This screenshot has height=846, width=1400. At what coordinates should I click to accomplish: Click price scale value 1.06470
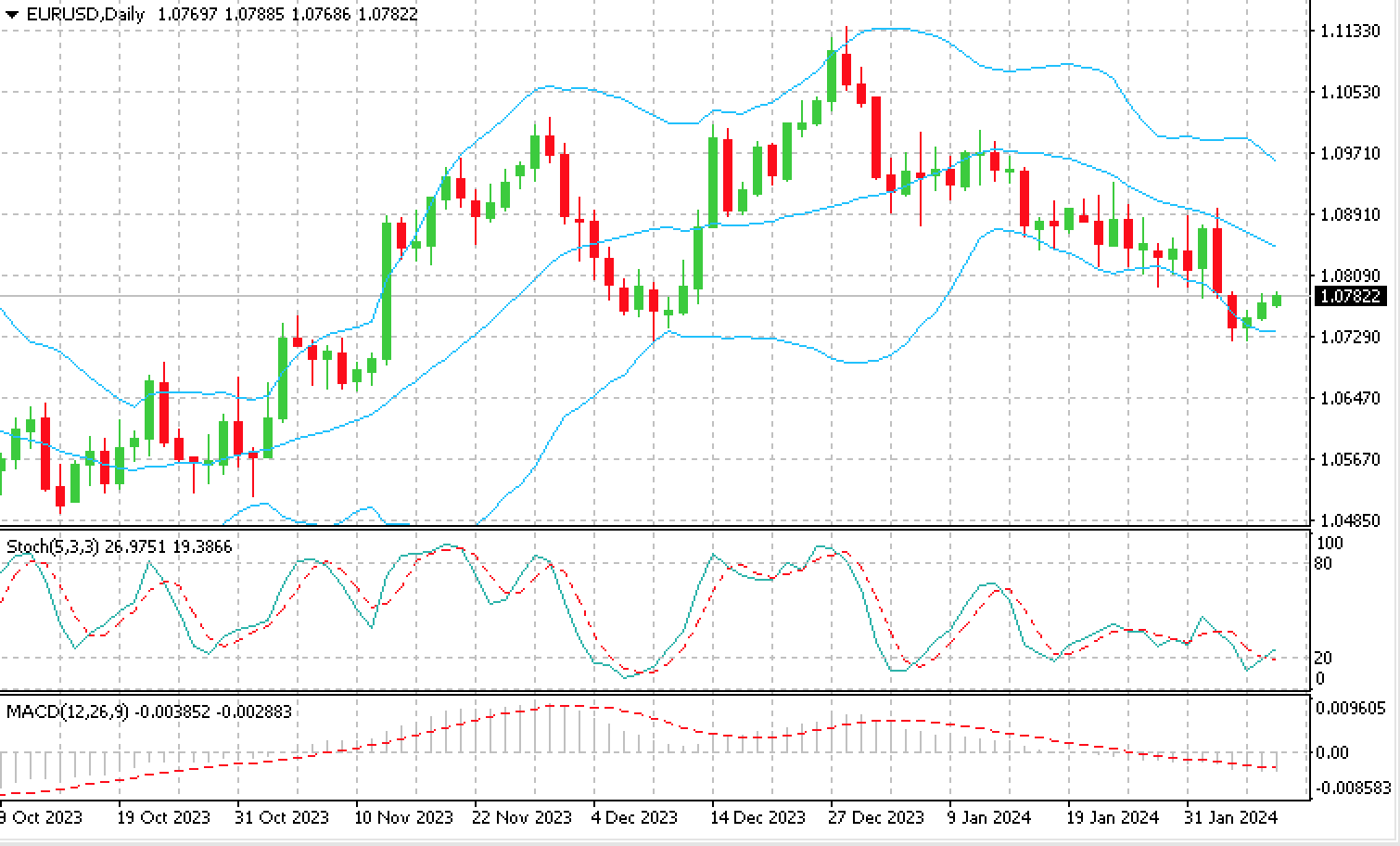pos(1349,398)
